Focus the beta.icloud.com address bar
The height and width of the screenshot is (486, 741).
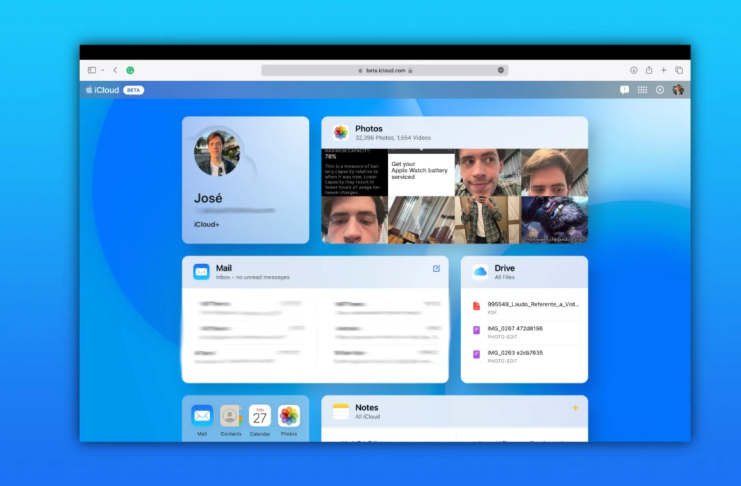[384, 70]
